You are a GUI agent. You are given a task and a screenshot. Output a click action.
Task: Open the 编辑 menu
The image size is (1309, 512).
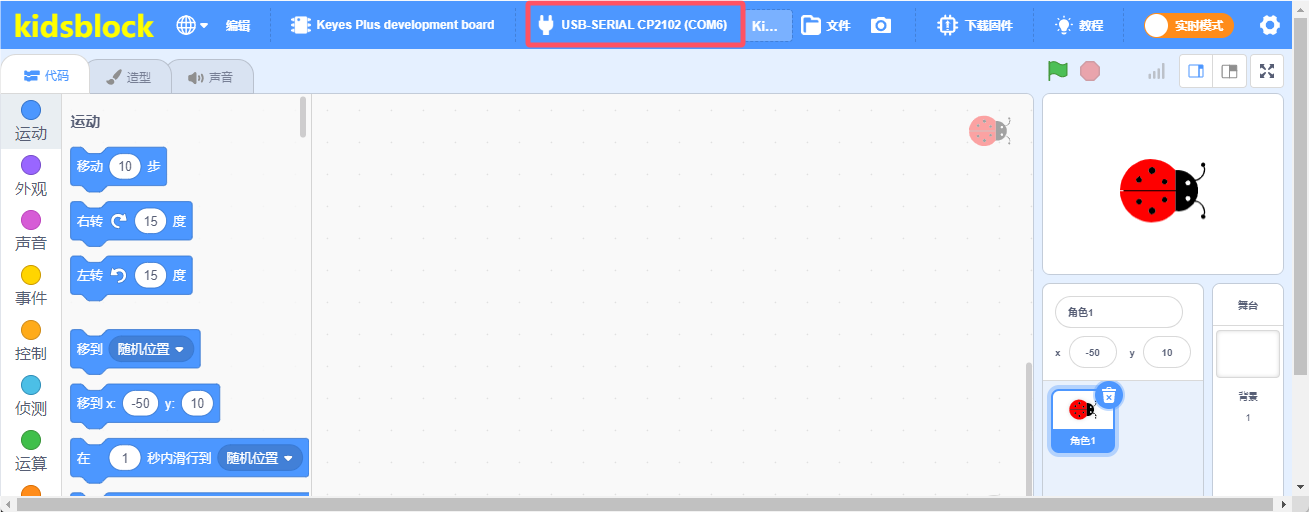[238, 25]
